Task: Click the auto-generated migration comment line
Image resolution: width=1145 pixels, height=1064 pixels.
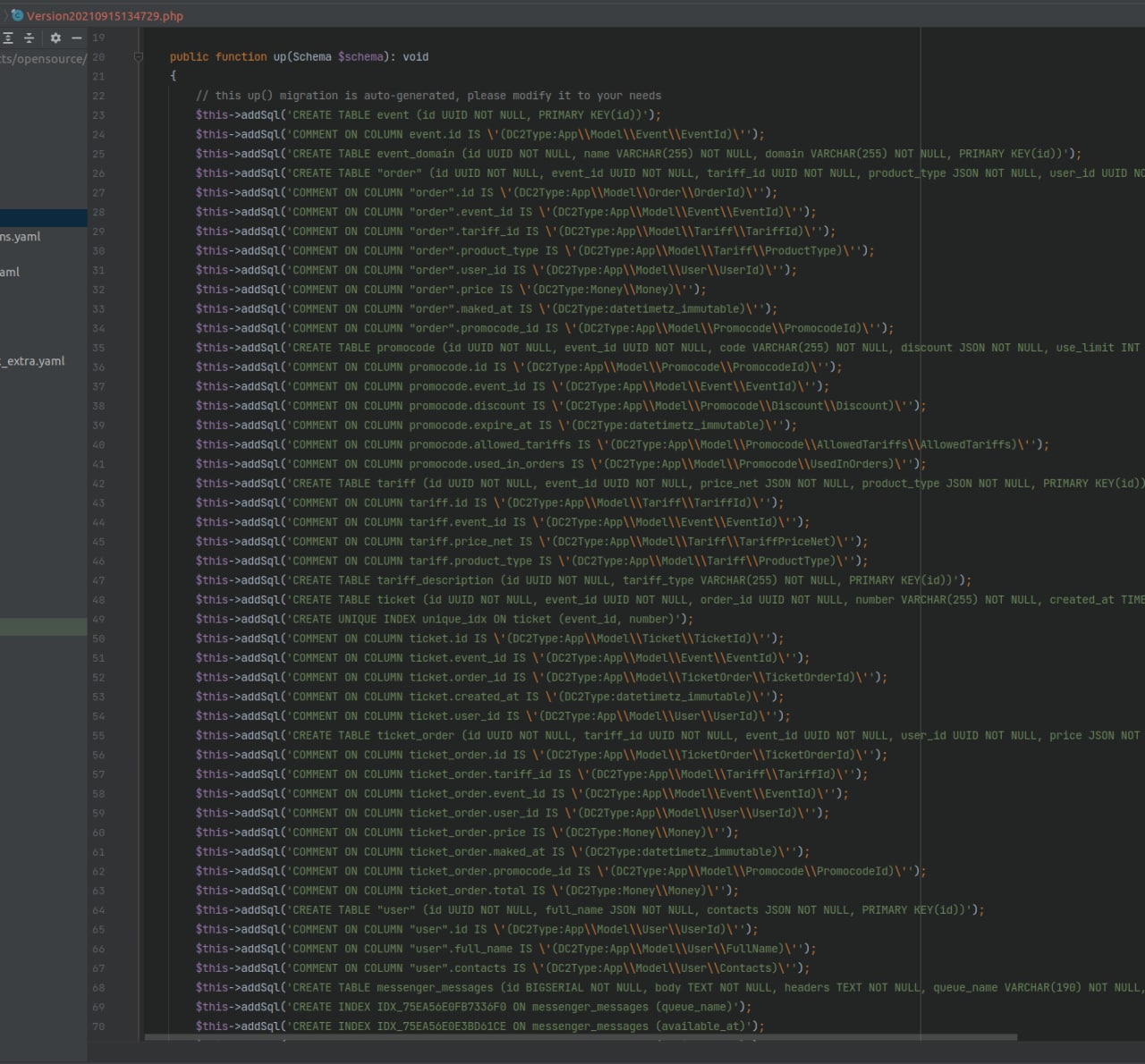Action: coord(428,96)
